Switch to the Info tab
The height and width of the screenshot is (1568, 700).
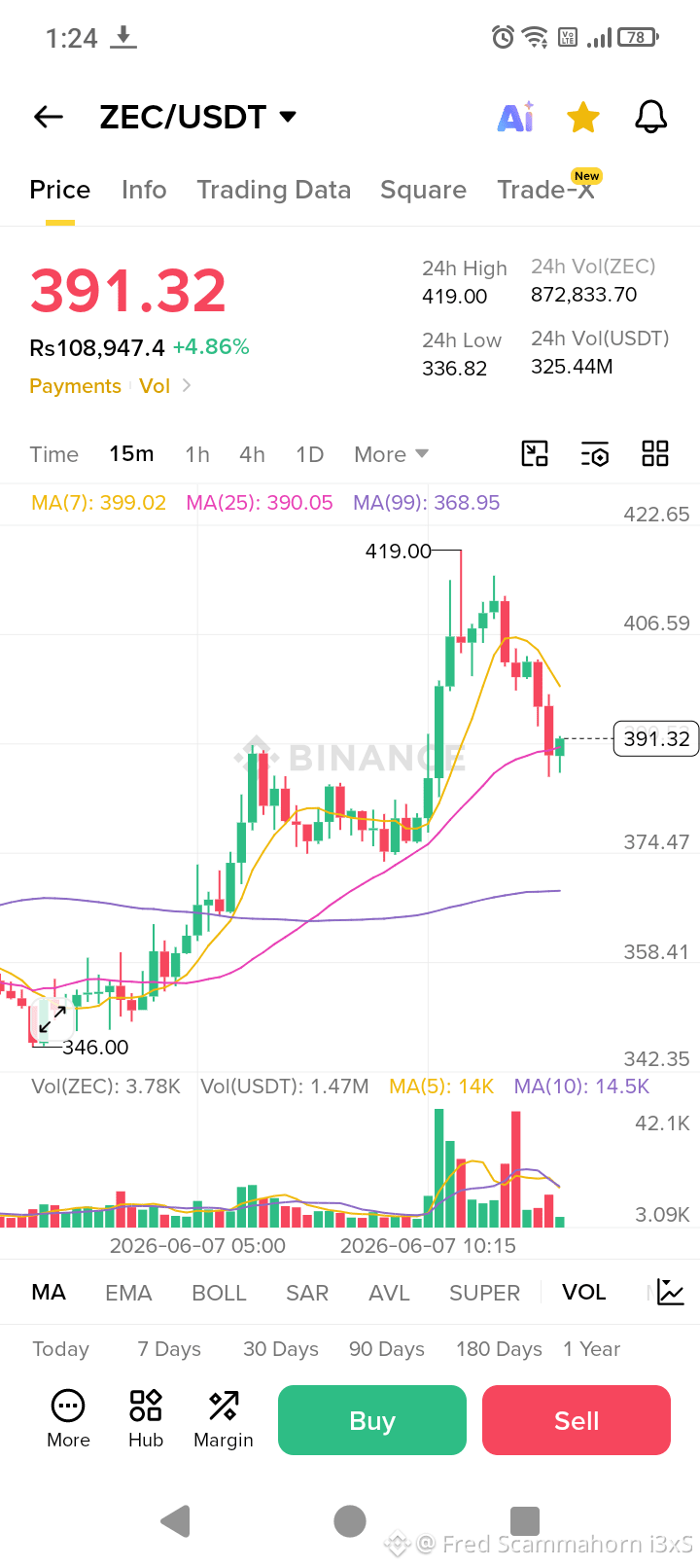(x=144, y=190)
